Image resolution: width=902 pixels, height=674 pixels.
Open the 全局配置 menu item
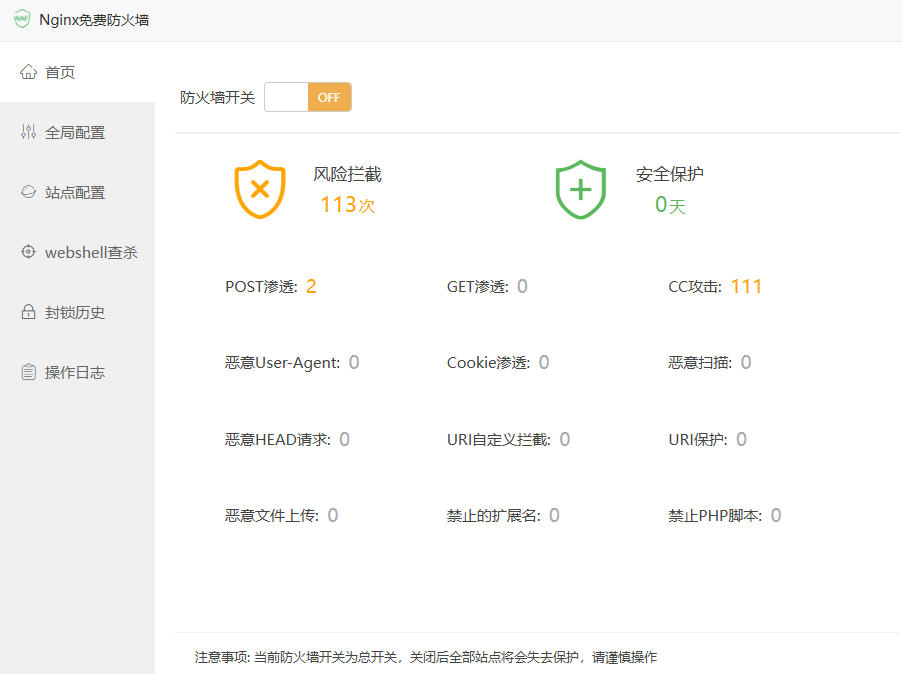(75, 132)
